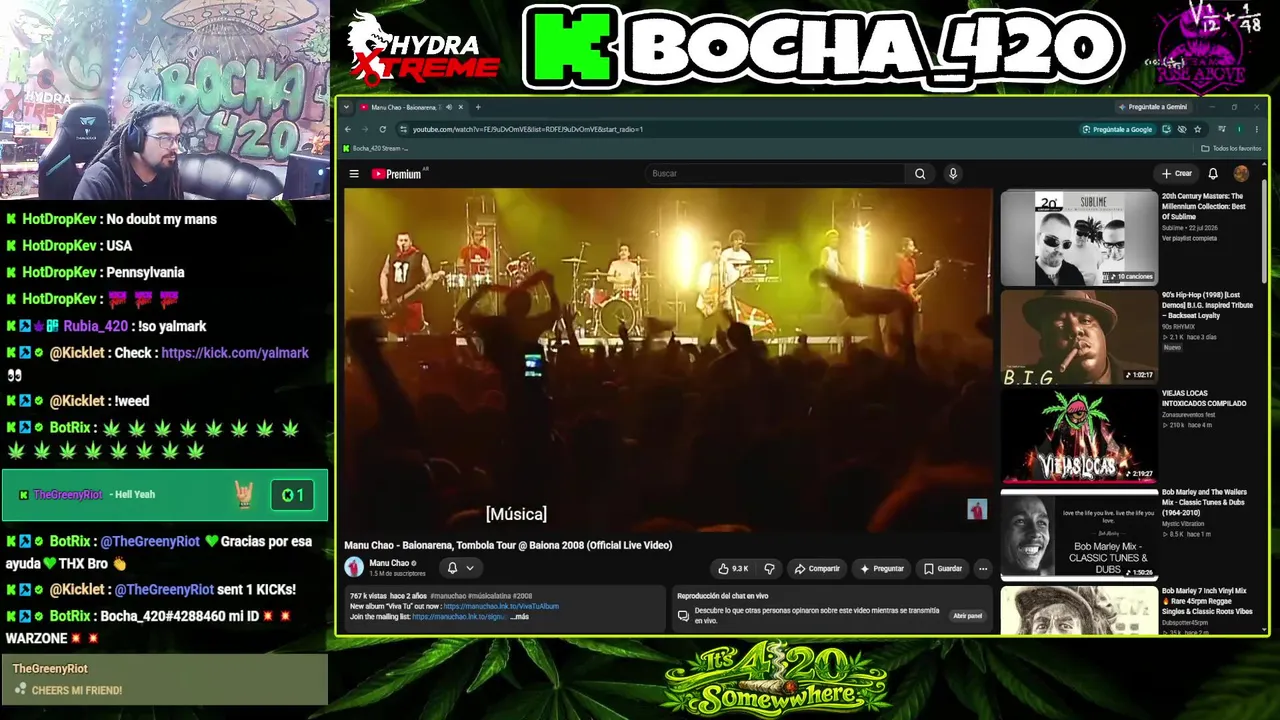Go to YouTube Premium home logo

pyautogui.click(x=399, y=174)
